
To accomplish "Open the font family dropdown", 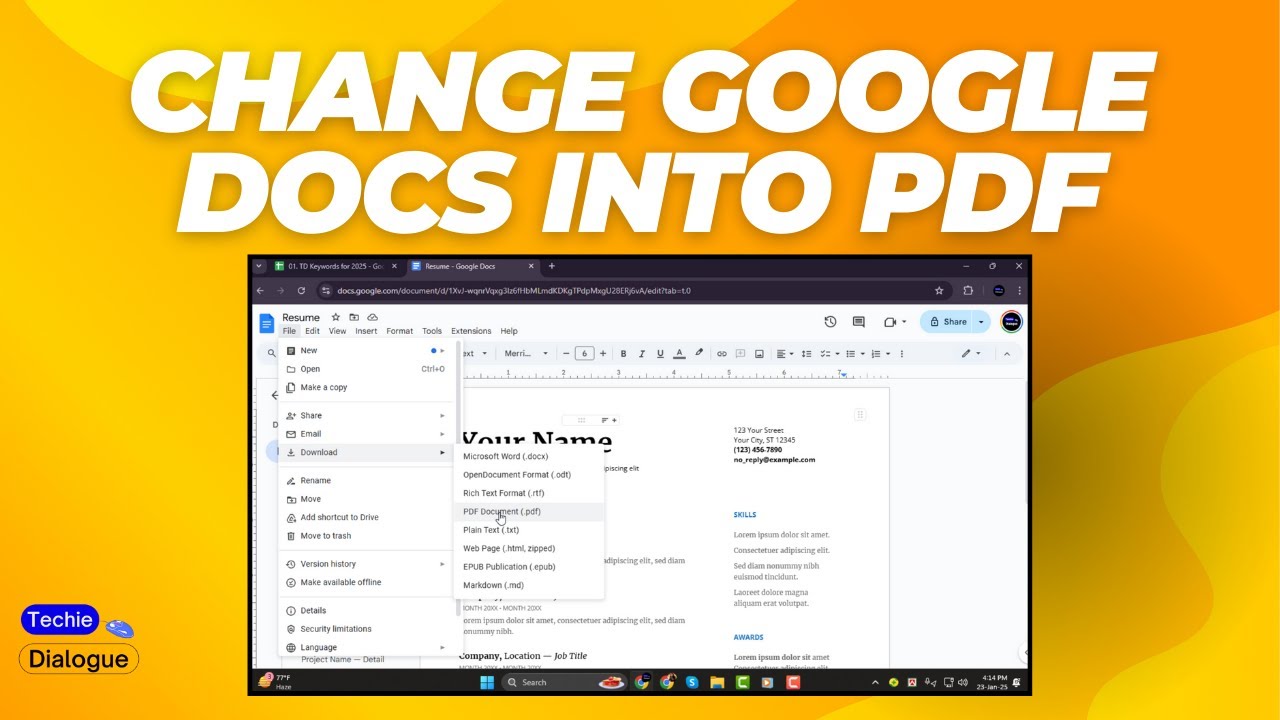I will tap(527, 353).
